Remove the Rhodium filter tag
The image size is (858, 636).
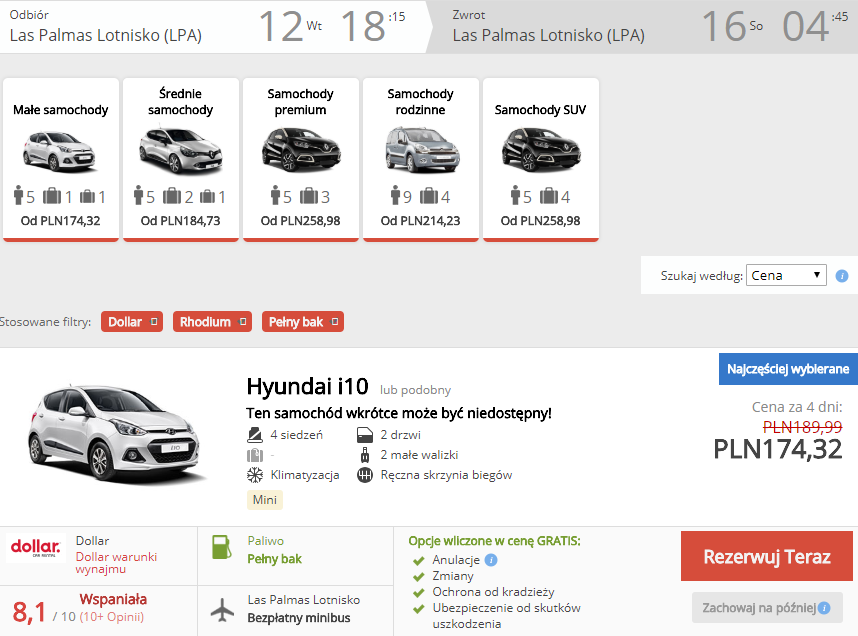coord(242,322)
